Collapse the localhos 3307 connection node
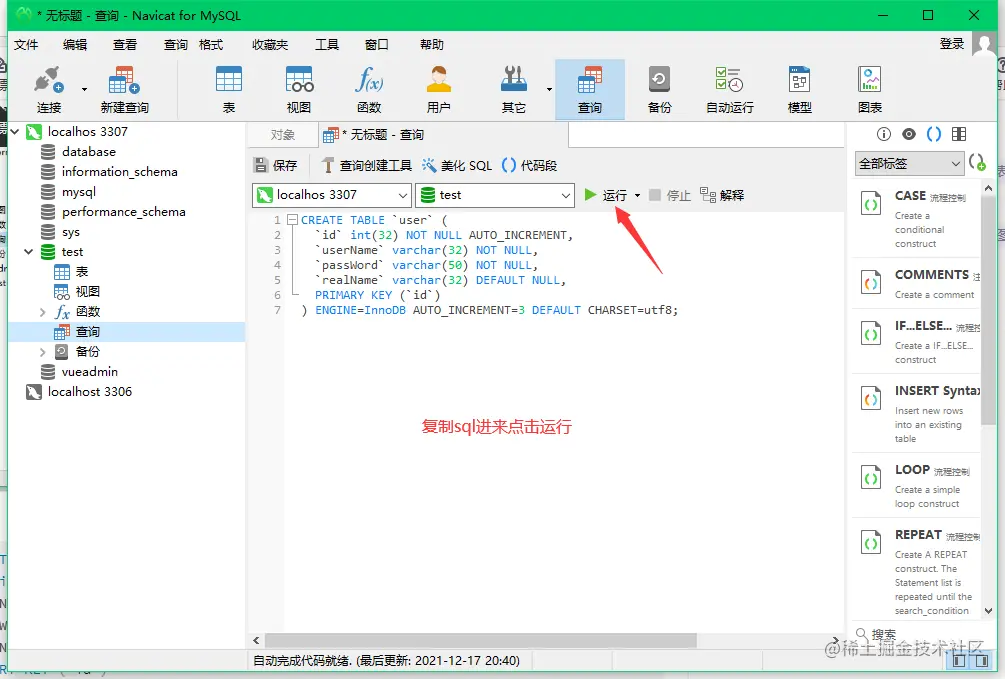 (15, 131)
